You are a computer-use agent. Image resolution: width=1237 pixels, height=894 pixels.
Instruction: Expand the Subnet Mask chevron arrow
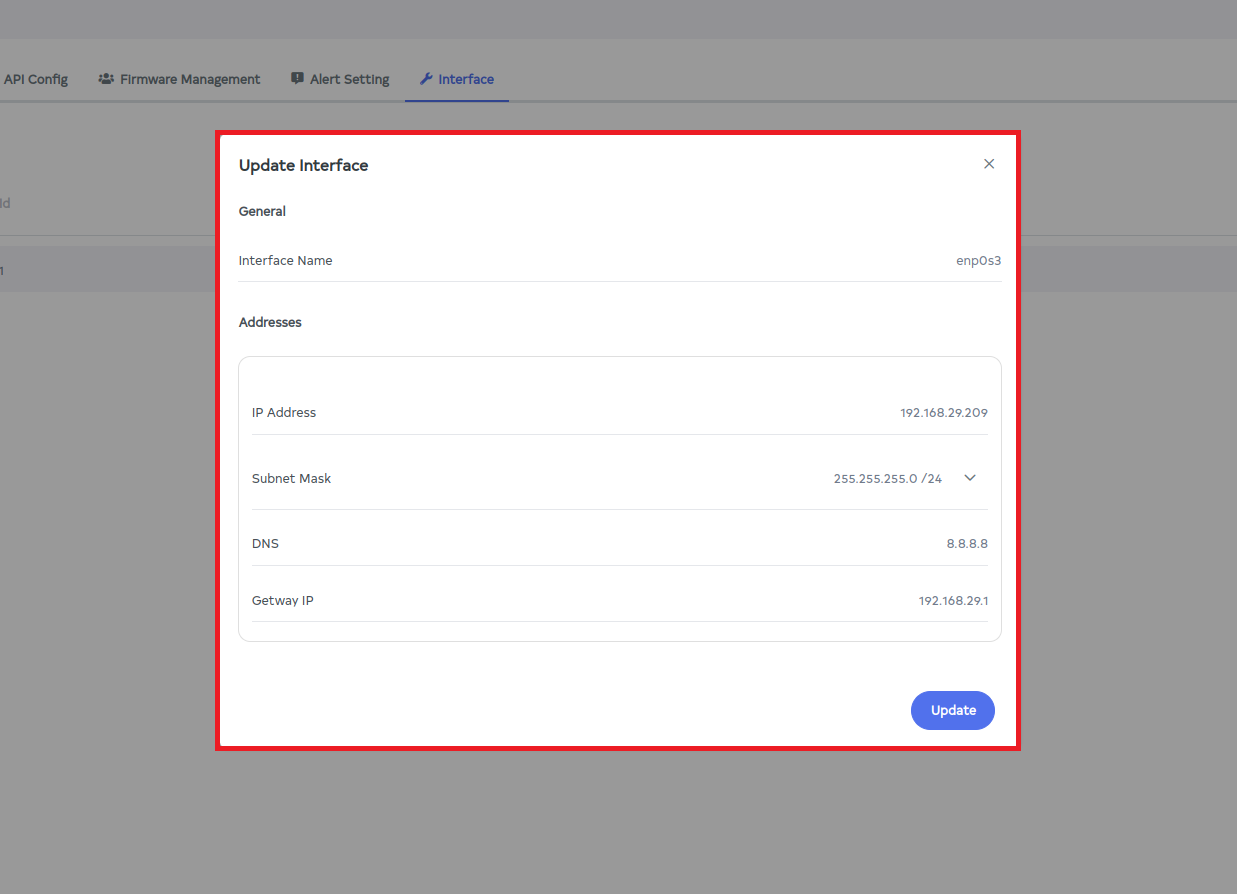[969, 478]
